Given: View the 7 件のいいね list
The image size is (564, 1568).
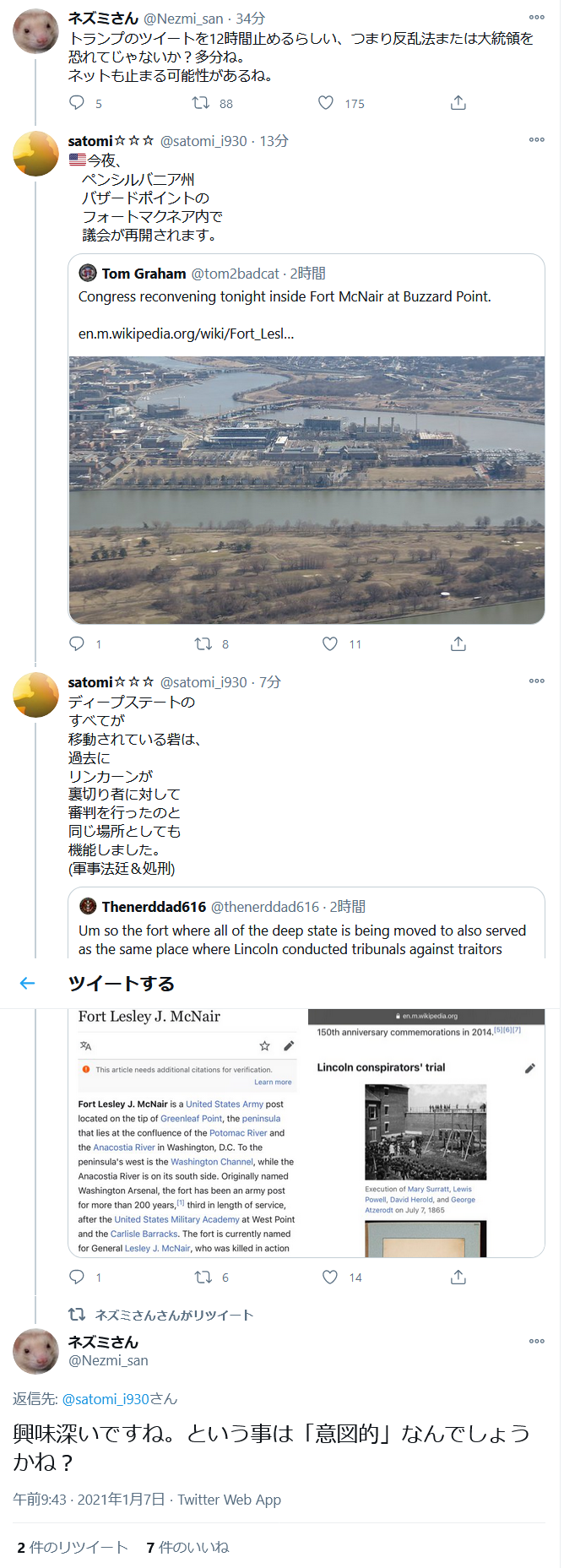Looking at the screenshot, I should [188, 1548].
